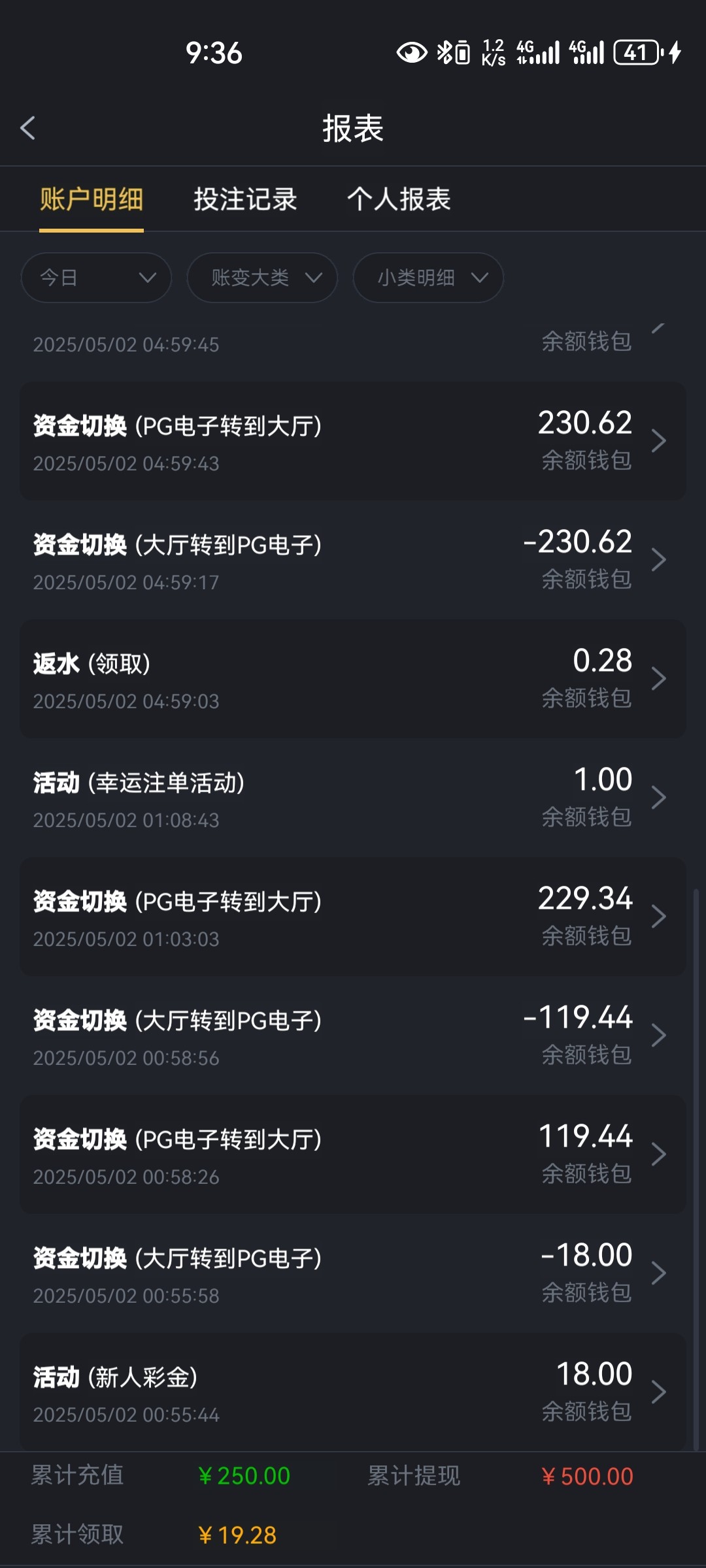Screen dimensions: 706x1568
Task: Expand the 小类明细 subcategory dropdown
Action: 428,278
